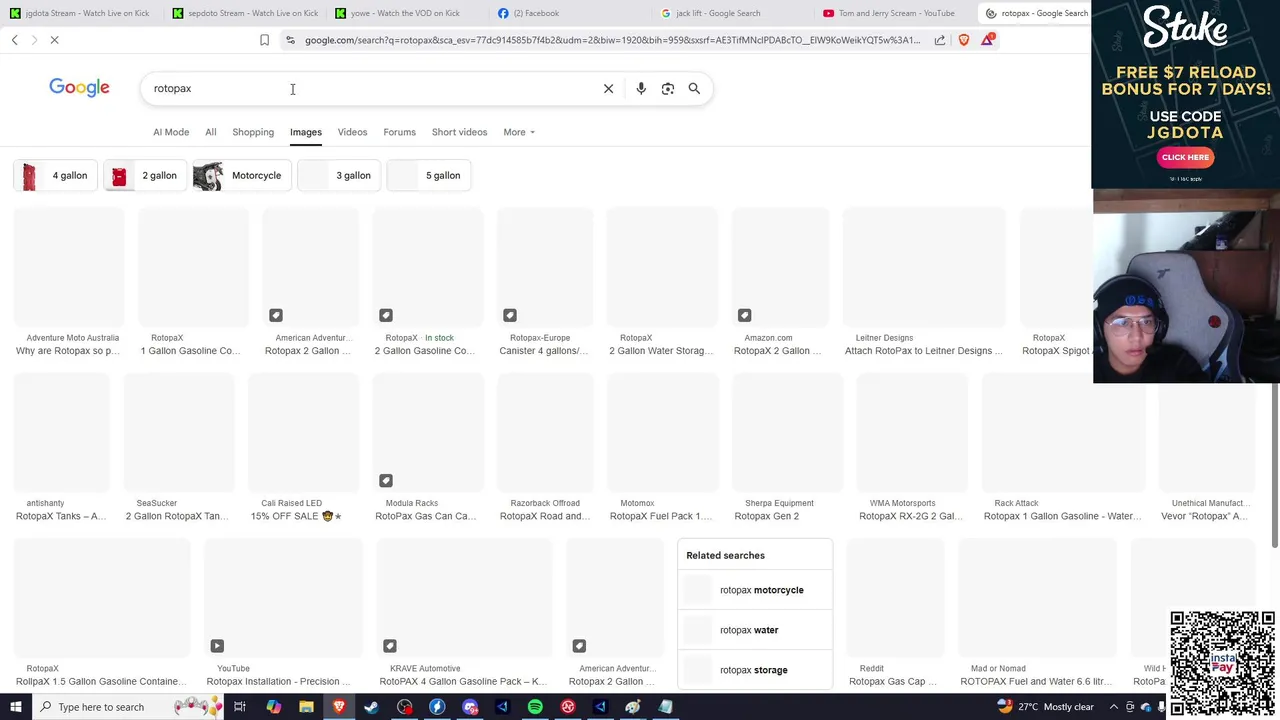Open the Brave Shields lion icon
Viewport: 1280px width, 720px height.
pos(964,40)
